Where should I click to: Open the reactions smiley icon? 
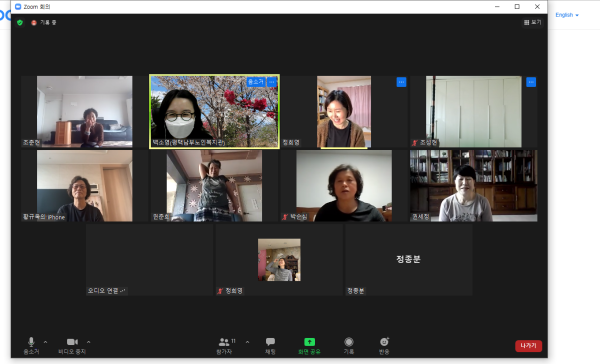click(384, 341)
